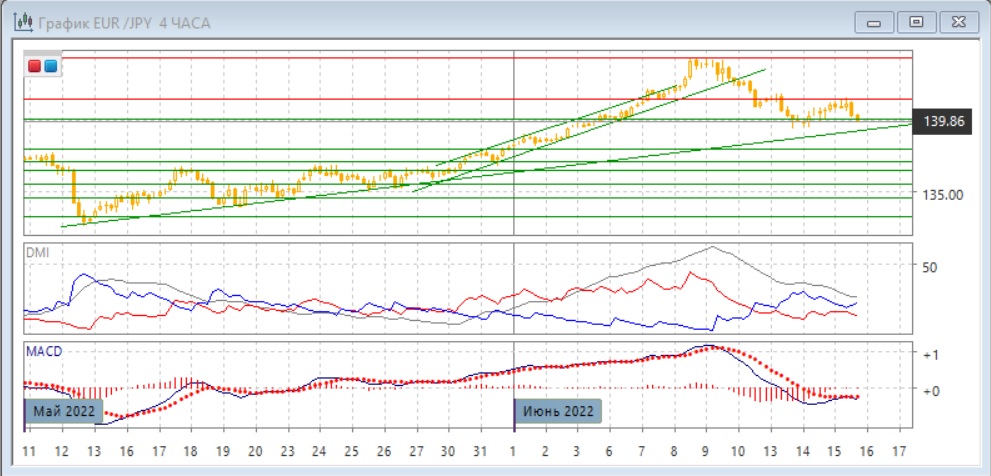Select the Май 2022 month marker
991x476 pixels.
[x=64, y=412]
